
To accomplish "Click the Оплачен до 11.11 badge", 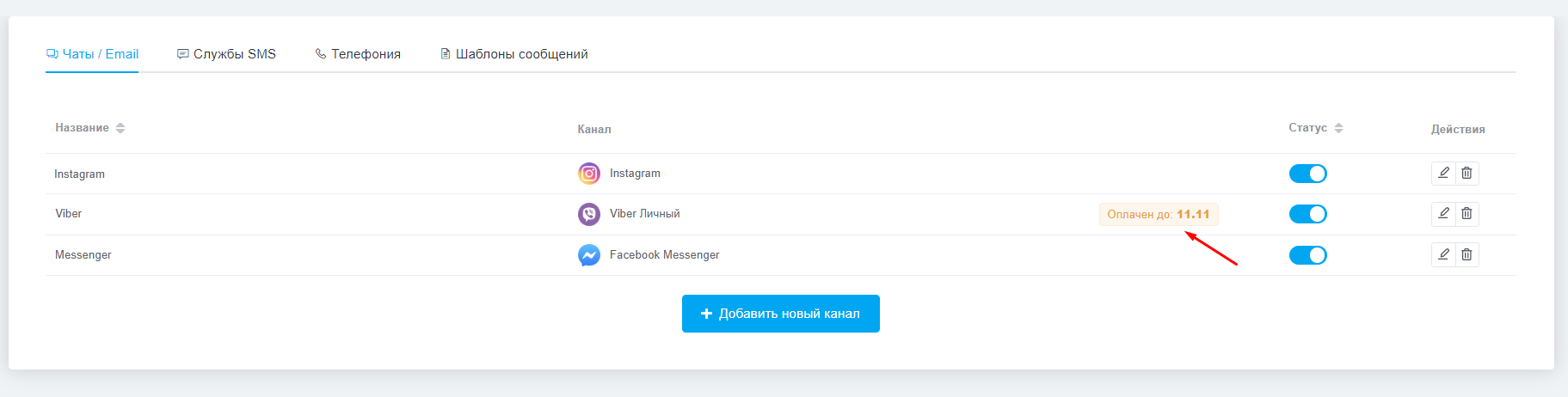I will [1159, 214].
